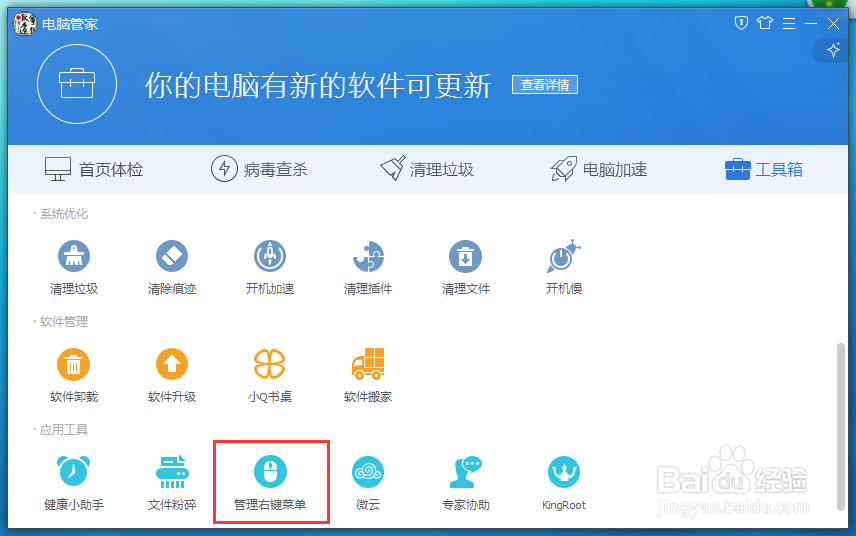Image resolution: width=856 pixels, height=536 pixels.
Task: Click the 电脑管家 logo avatar
Action: tap(25, 24)
